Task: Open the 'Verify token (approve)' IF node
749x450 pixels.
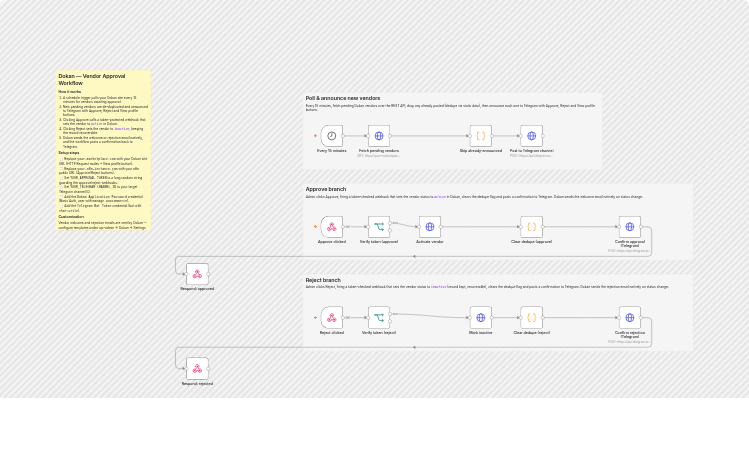Action: click(379, 227)
